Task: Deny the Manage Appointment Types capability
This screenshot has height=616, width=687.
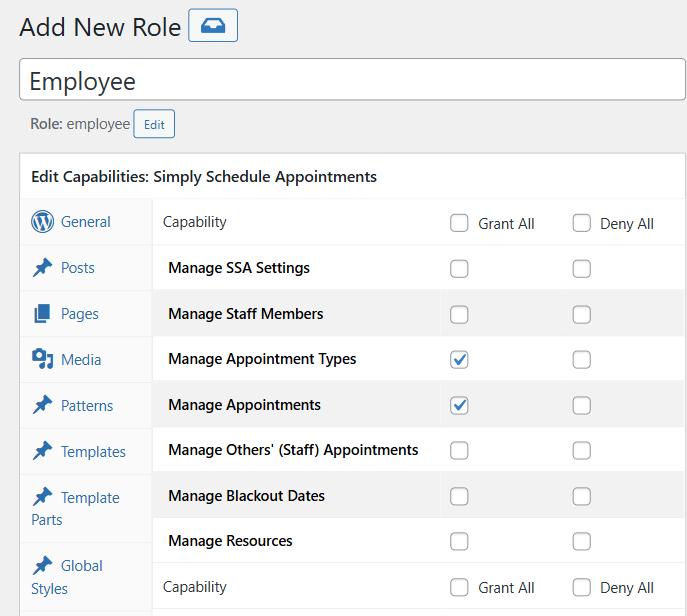Action: pyautogui.click(x=581, y=360)
